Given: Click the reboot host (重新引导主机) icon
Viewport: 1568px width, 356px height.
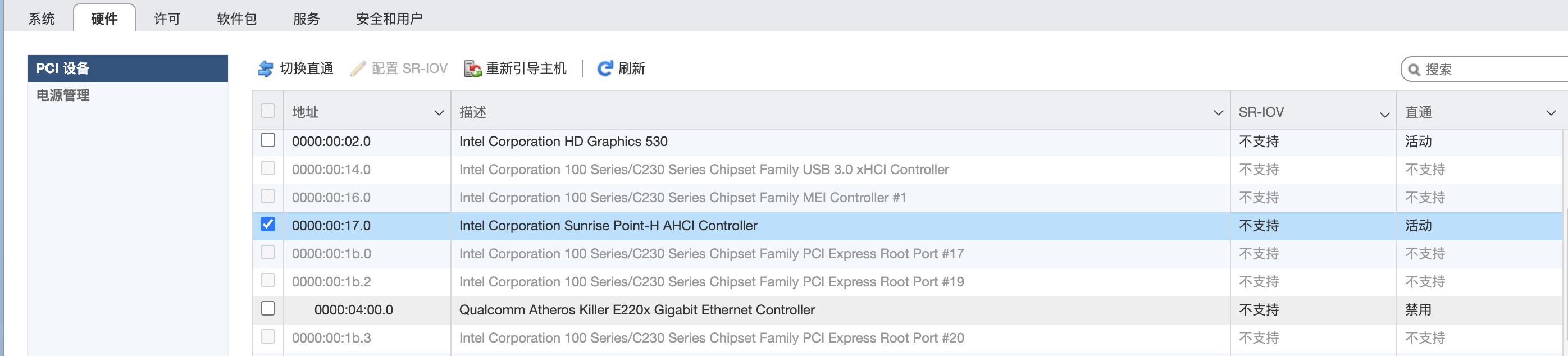Looking at the screenshot, I should pyautogui.click(x=472, y=69).
